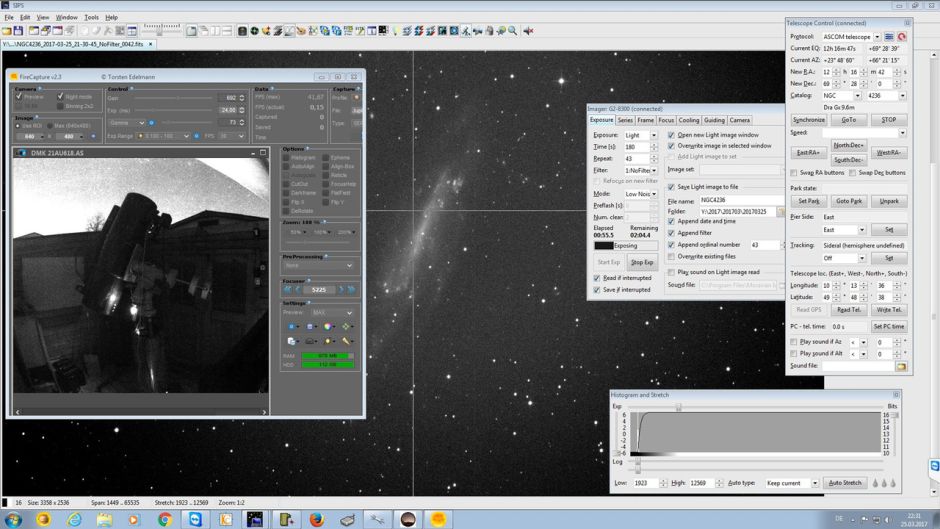Open the Exposure type dropdown
This screenshot has width=940, height=529.
click(653, 135)
